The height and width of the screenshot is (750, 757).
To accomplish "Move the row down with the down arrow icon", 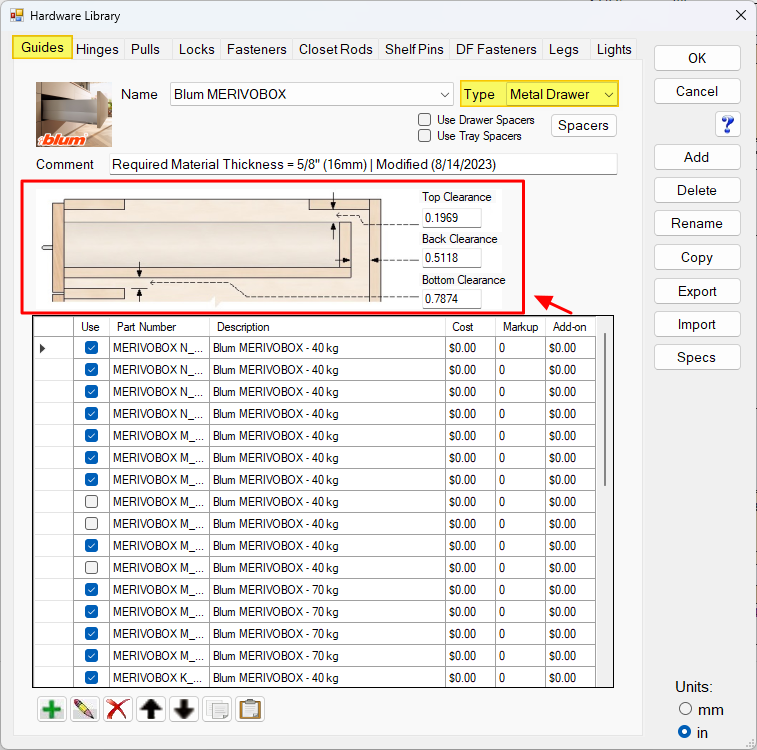I will tap(183, 709).
